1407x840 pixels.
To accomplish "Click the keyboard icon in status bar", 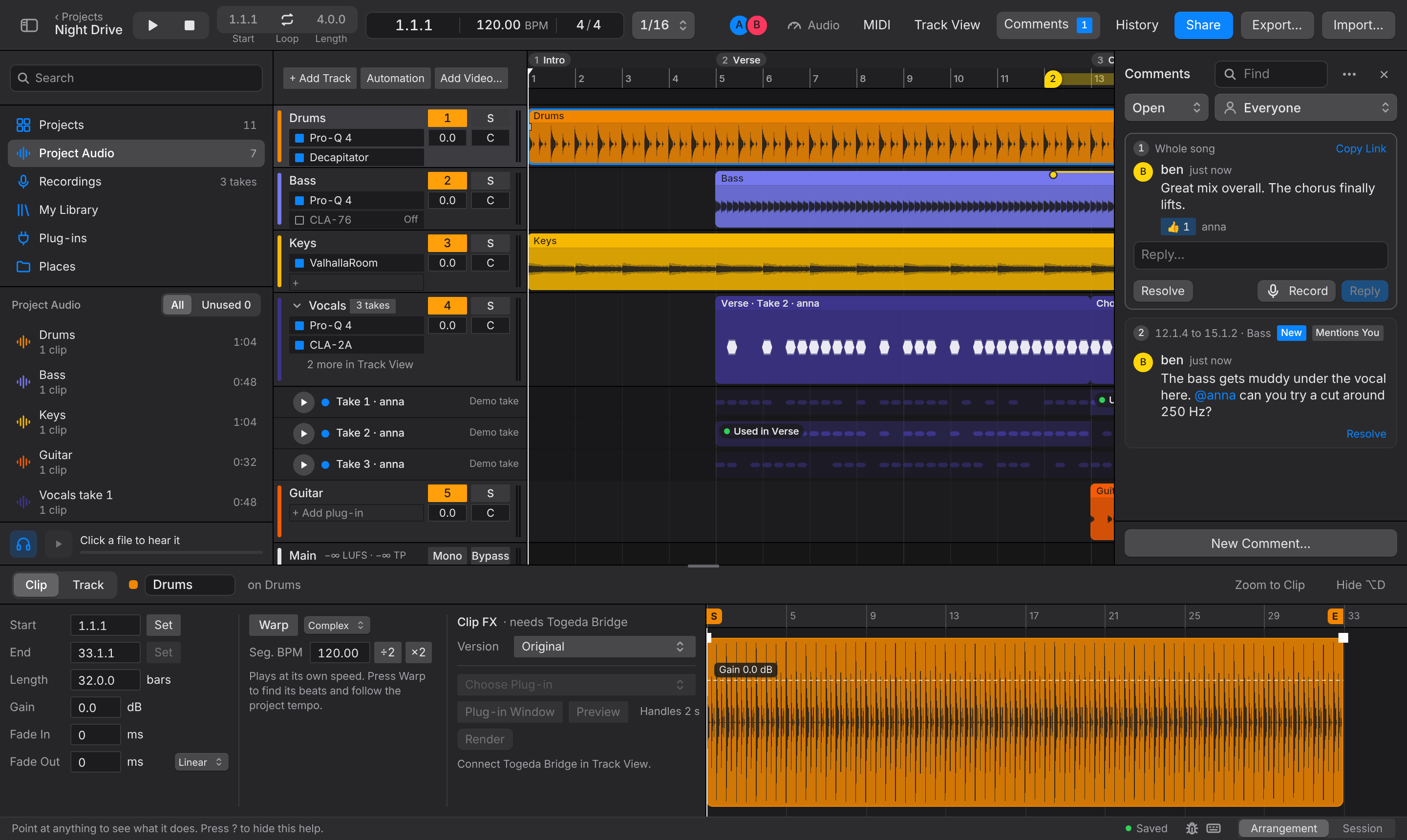I will coord(1214,828).
